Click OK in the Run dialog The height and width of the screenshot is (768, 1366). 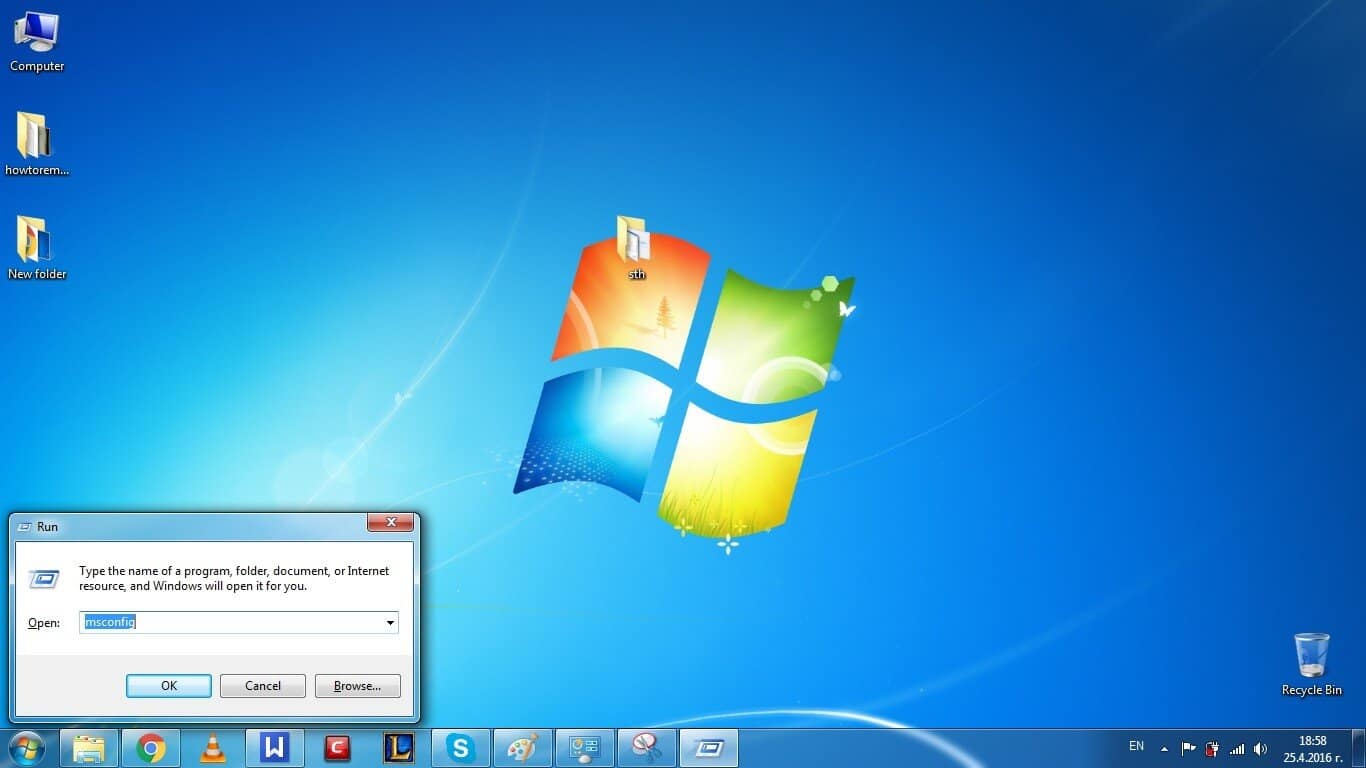[169, 686]
